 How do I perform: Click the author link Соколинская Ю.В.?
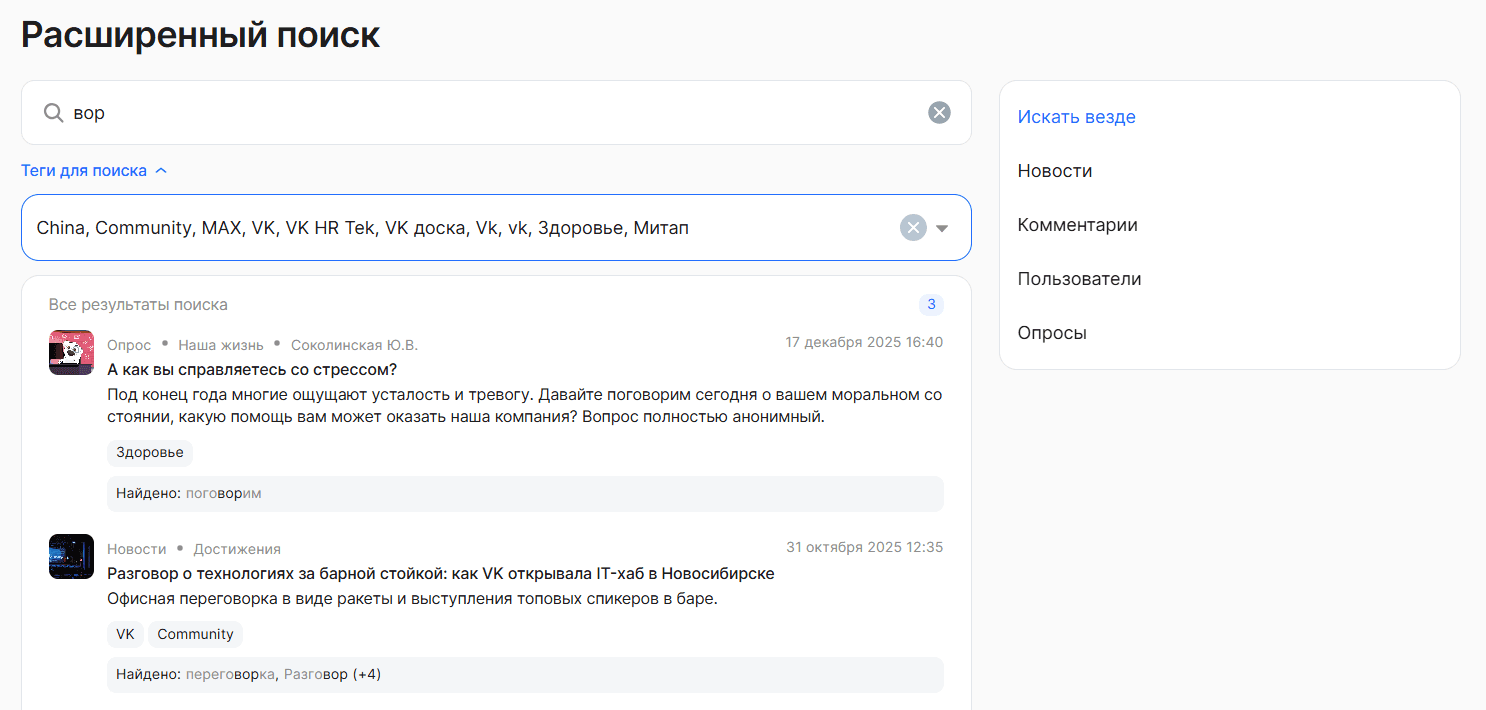coord(354,344)
